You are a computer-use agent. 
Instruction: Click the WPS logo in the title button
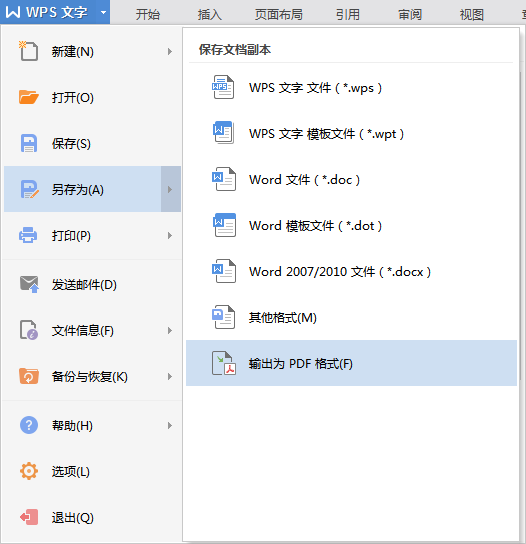pos(13,12)
